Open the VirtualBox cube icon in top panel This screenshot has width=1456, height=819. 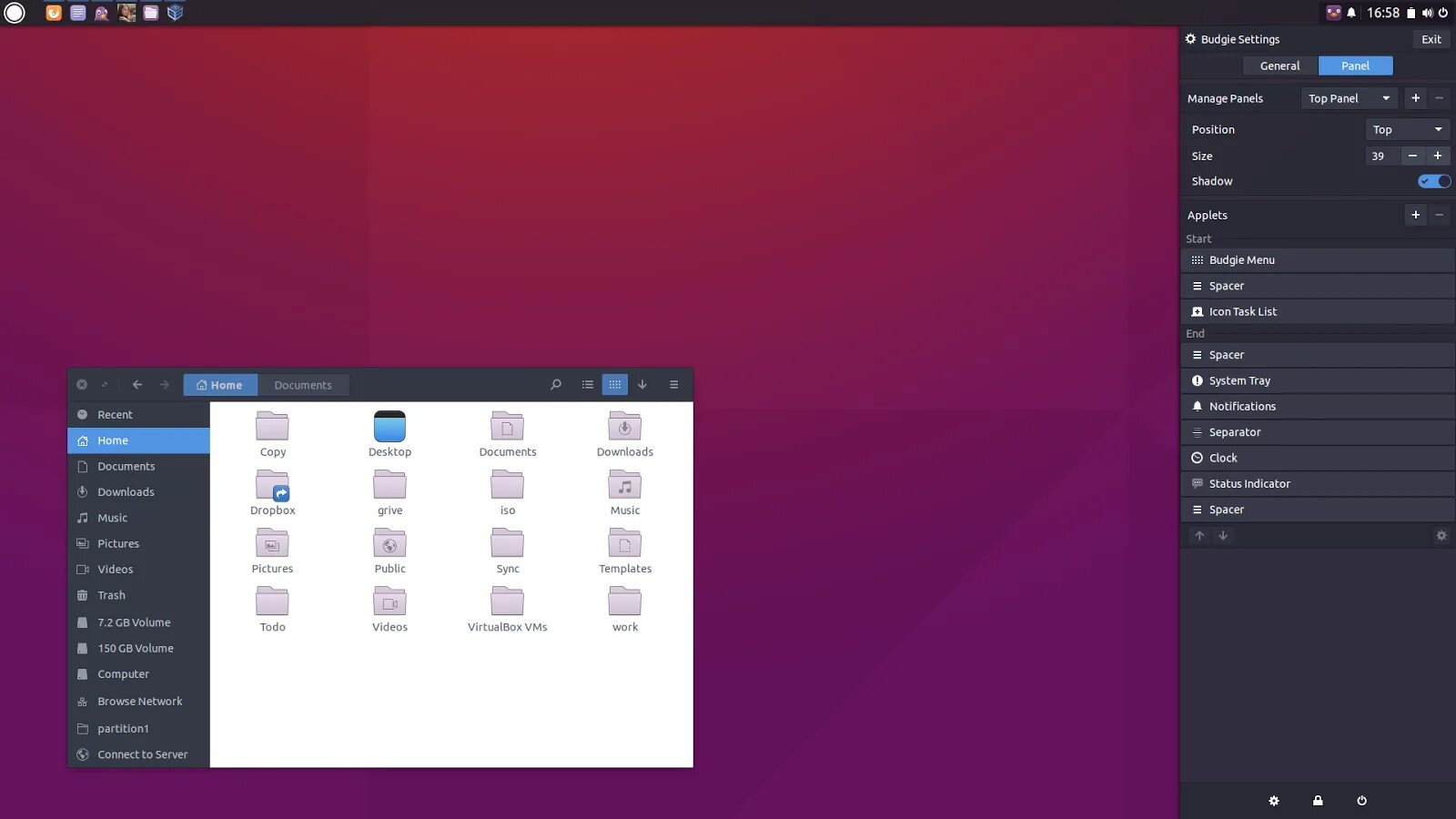click(x=176, y=13)
